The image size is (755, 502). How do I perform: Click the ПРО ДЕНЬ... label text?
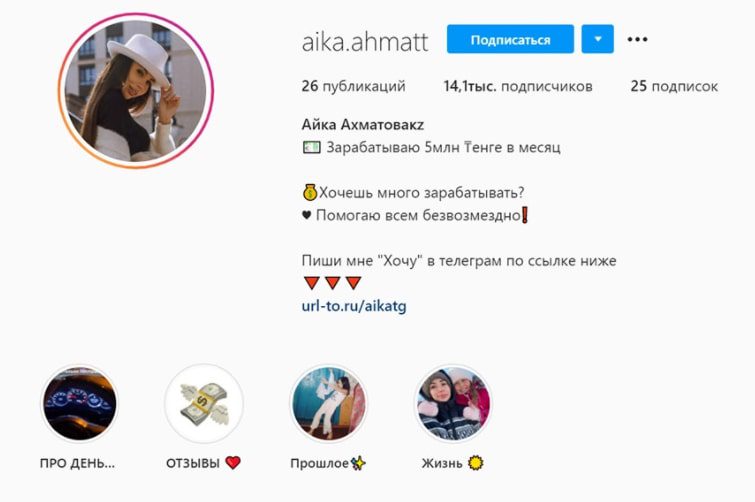point(78,463)
